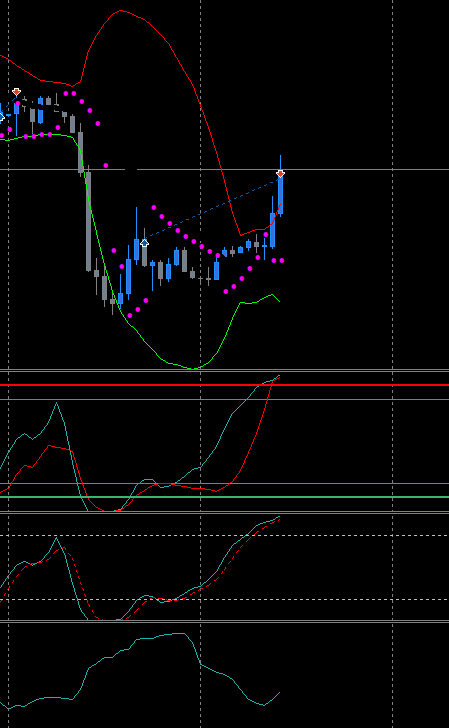The height and width of the screenshot is (728, 449).
Task: Select the gray horizontal price line on main chart
Action: [x=224, y=170]
